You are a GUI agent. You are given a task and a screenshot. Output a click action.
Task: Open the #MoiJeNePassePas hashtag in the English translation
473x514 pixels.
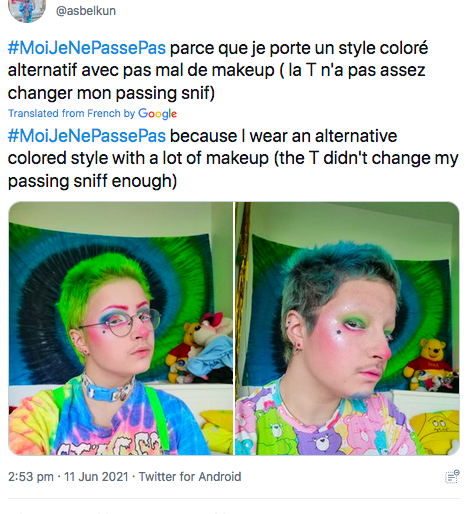click(87, 136)
